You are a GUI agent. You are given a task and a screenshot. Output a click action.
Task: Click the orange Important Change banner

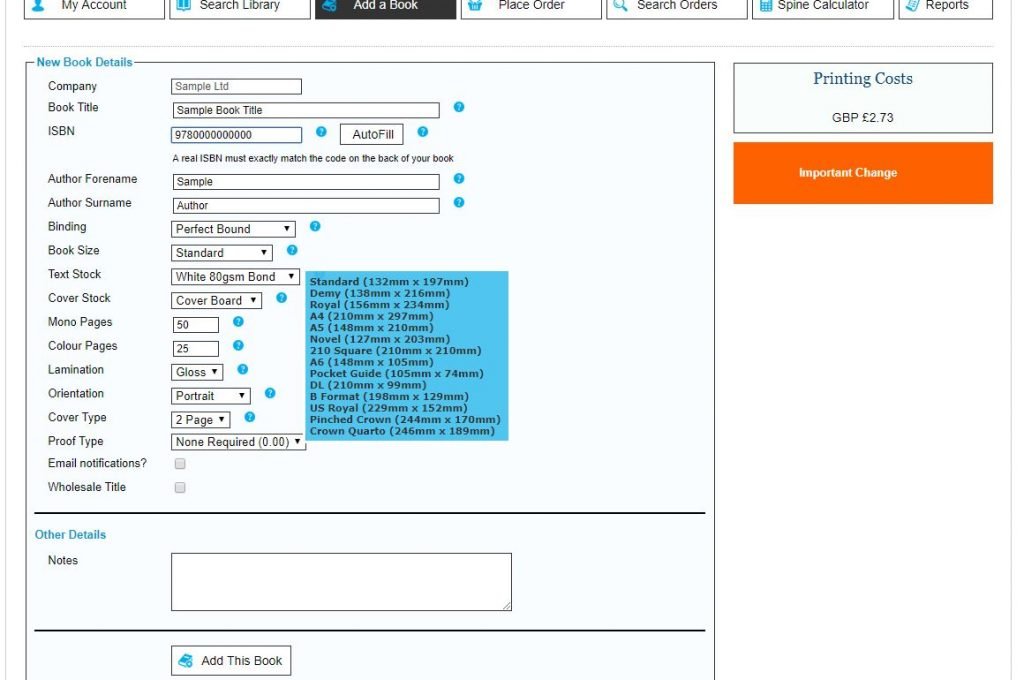[x=862, y=172]
